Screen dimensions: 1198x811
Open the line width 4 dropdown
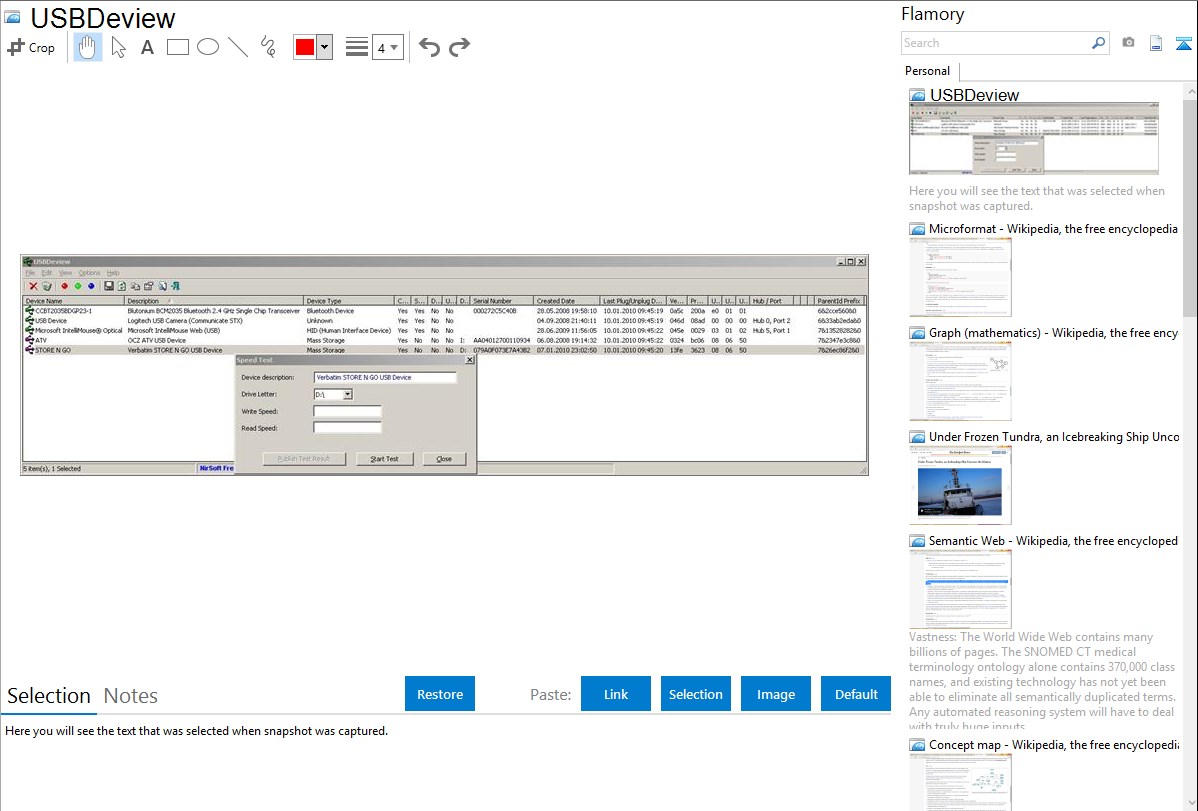point(388,47)
